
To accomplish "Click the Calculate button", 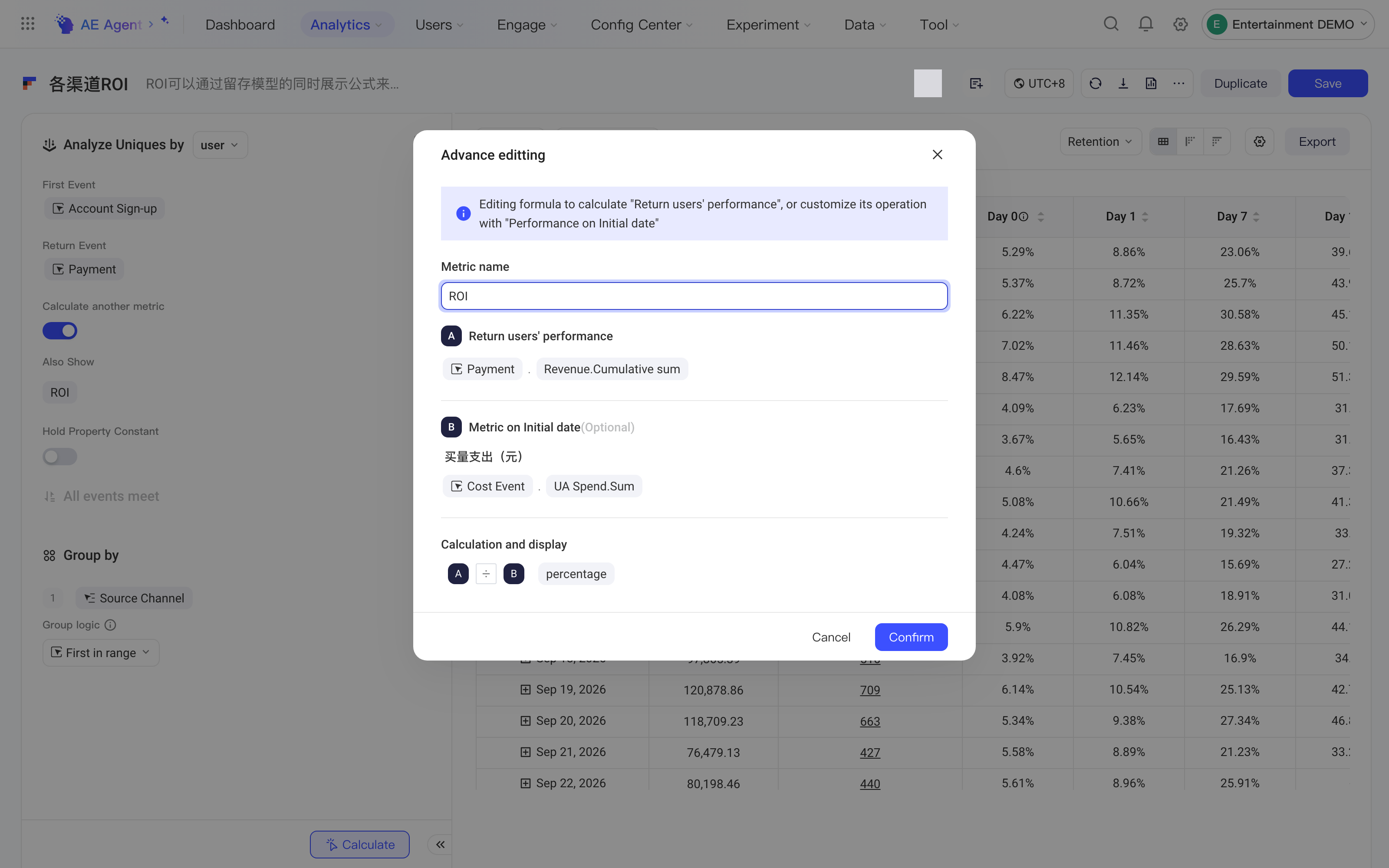I will coord(360,845).
